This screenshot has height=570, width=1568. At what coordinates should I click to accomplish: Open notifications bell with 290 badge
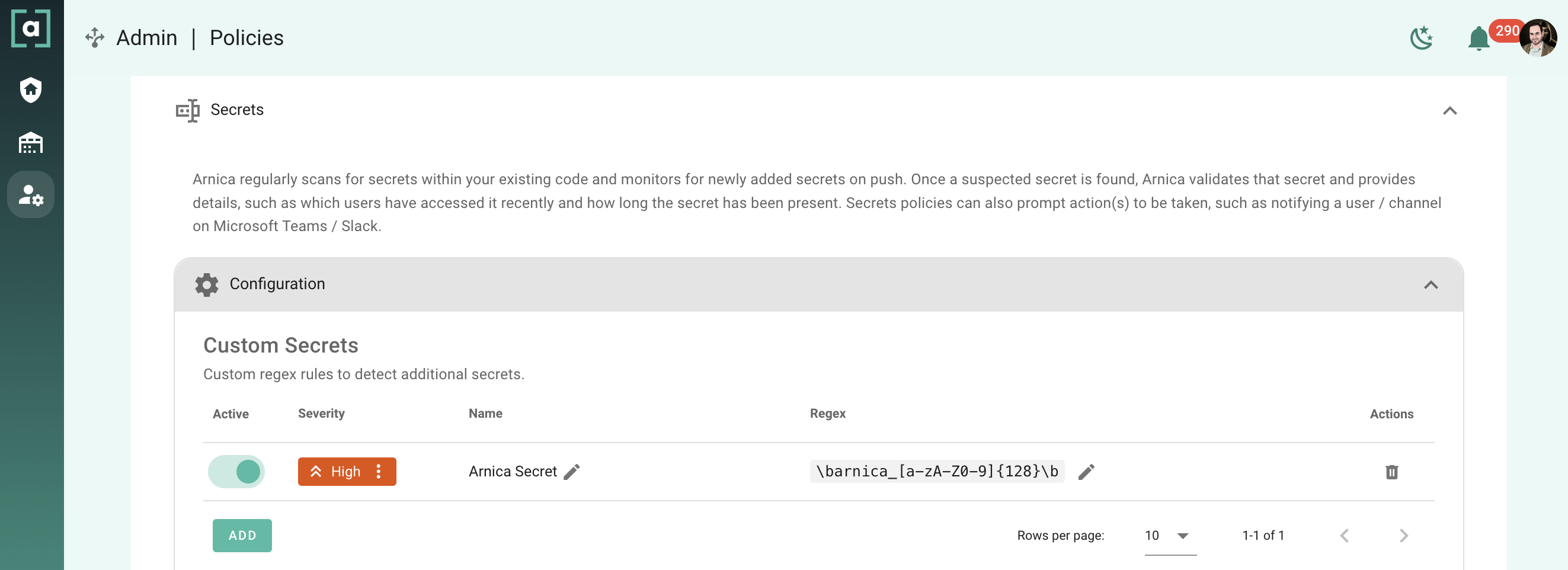[x=1479, y=39]
